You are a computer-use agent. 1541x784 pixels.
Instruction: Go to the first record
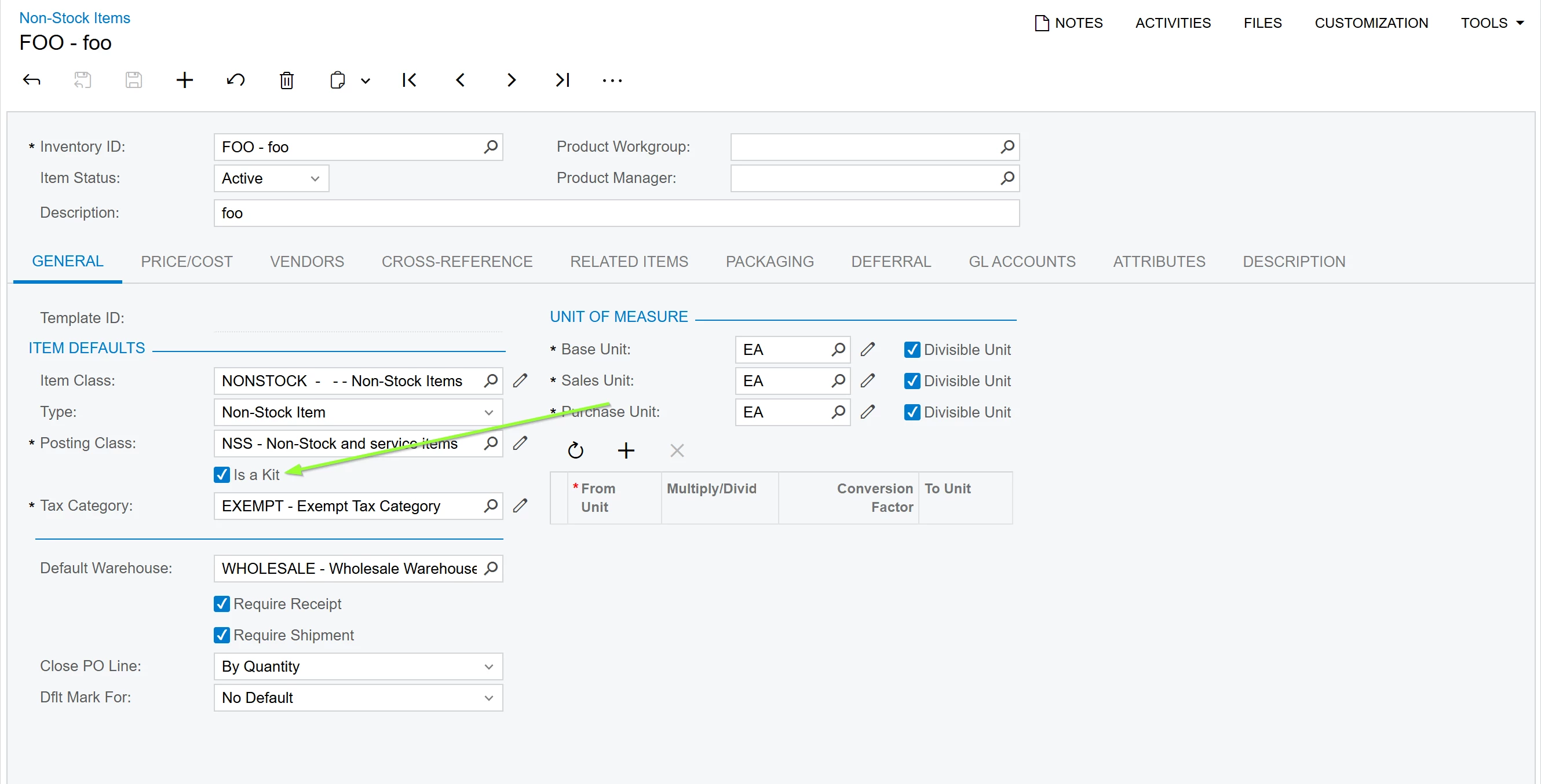409,80
